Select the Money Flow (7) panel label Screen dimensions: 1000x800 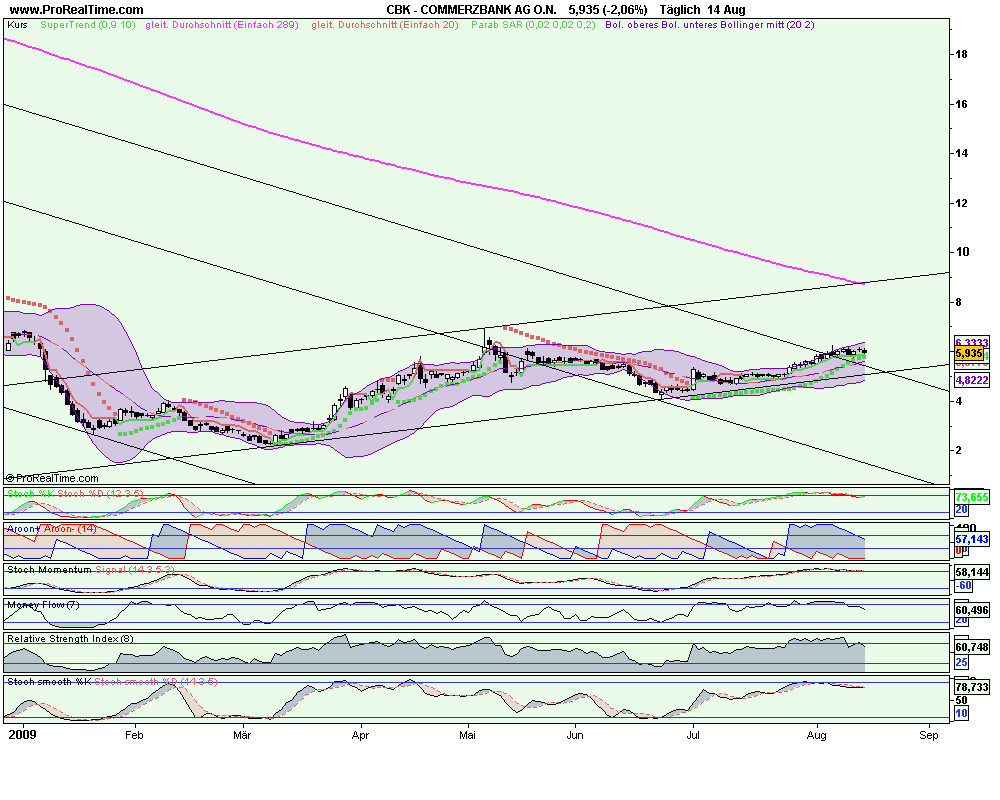[x=43, y=605]
